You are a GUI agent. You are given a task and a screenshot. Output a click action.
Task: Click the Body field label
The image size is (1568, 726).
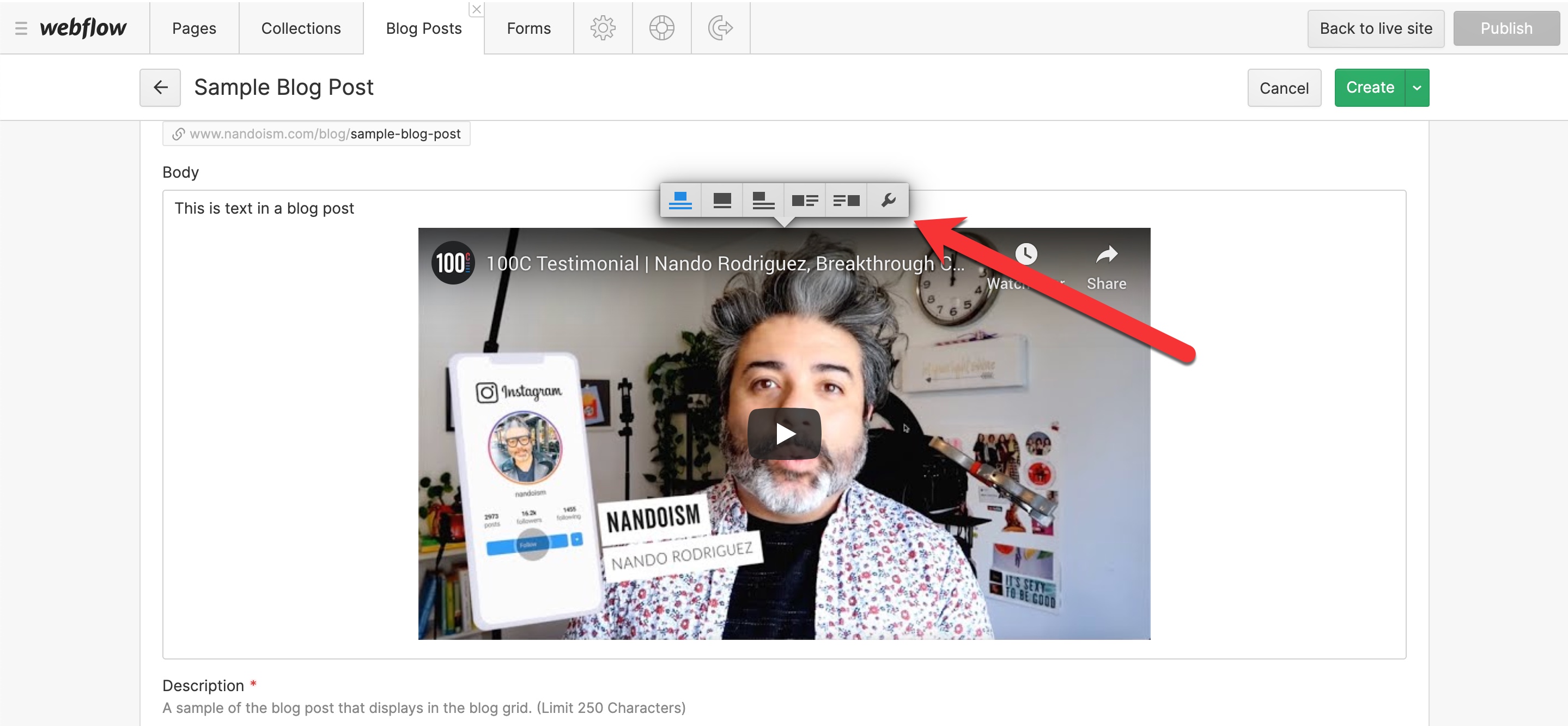[x=181, y=172]
